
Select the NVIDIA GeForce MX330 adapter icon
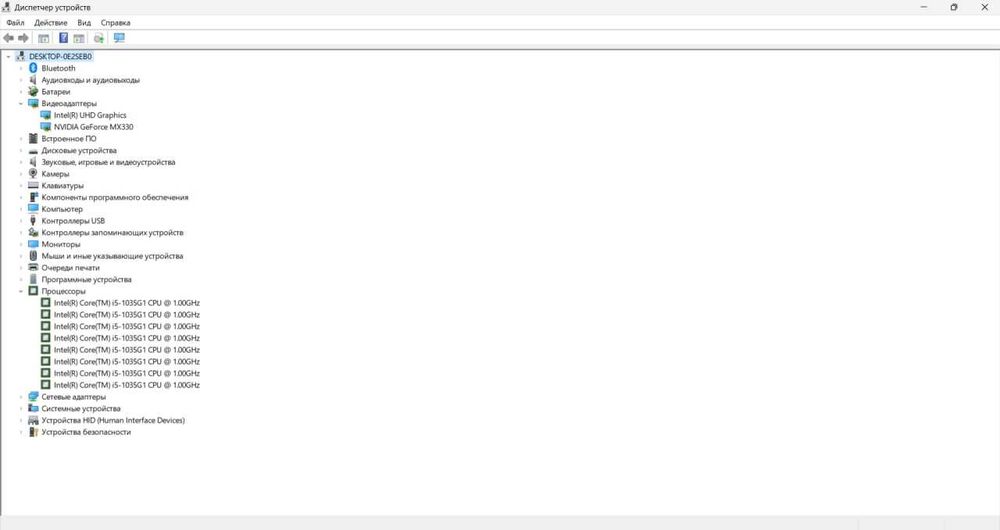[x=45, y=127]
